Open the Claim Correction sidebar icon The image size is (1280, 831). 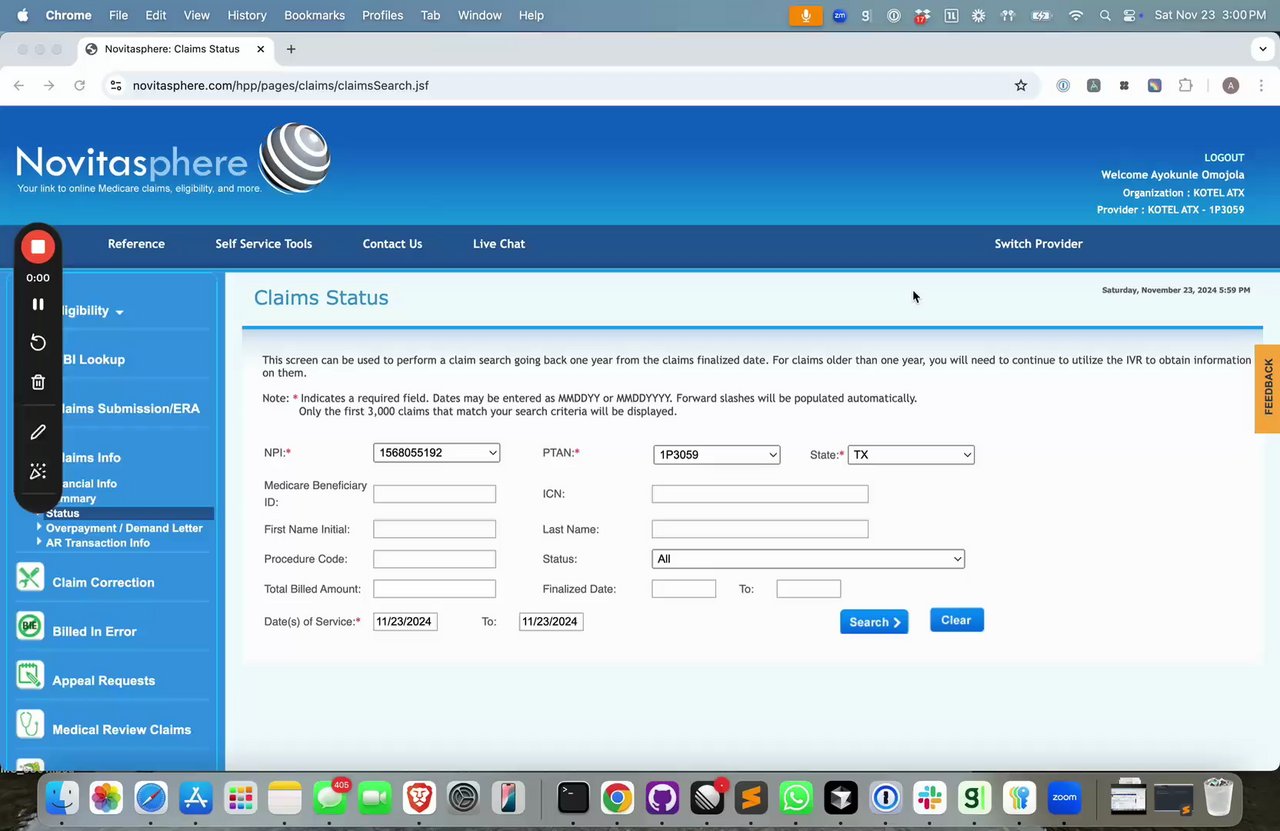tap(30, 577)
